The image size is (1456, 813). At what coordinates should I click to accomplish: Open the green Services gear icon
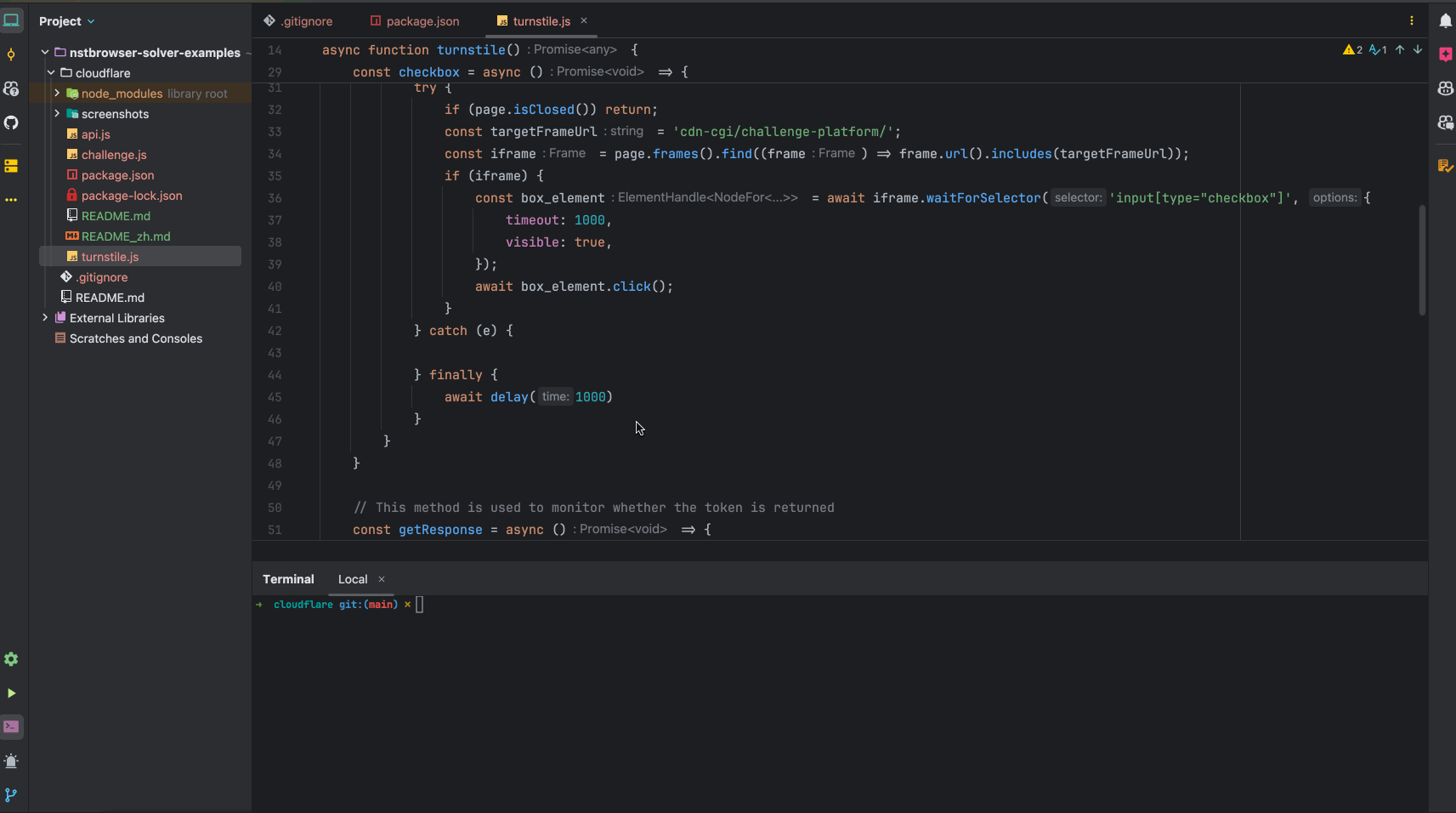11,659
